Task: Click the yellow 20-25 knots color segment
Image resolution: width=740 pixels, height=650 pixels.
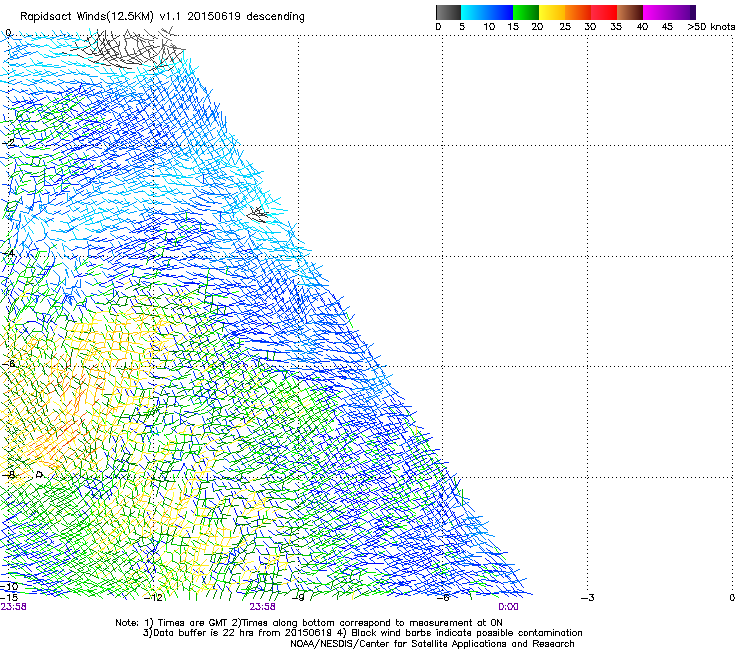Action: pos(552,12)
